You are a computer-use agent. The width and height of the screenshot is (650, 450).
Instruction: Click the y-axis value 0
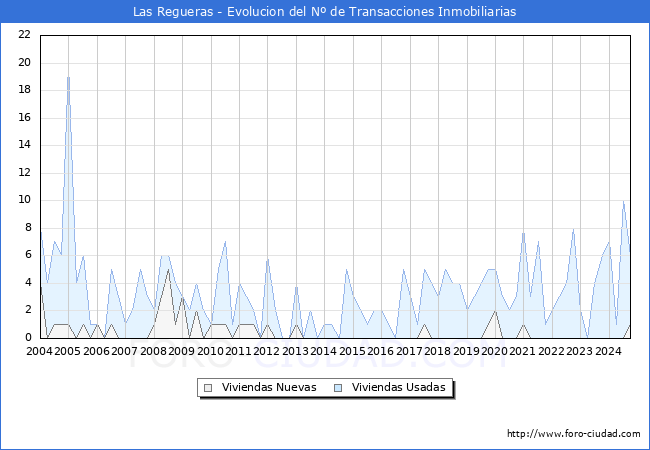(28, 337)
